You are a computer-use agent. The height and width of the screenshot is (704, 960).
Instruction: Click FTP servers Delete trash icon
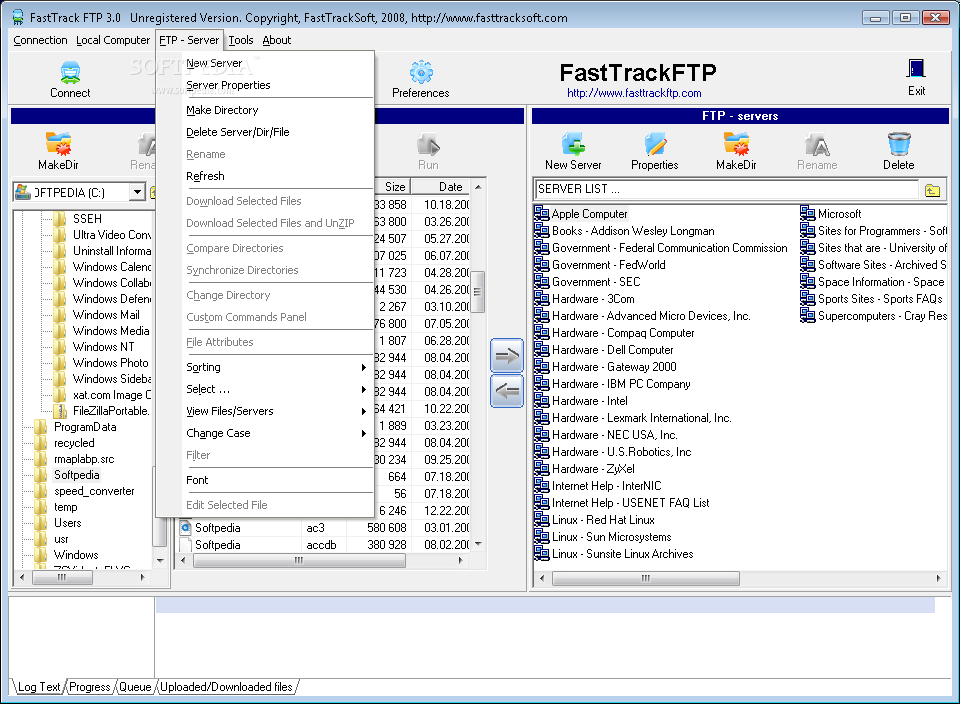point(899,144)
